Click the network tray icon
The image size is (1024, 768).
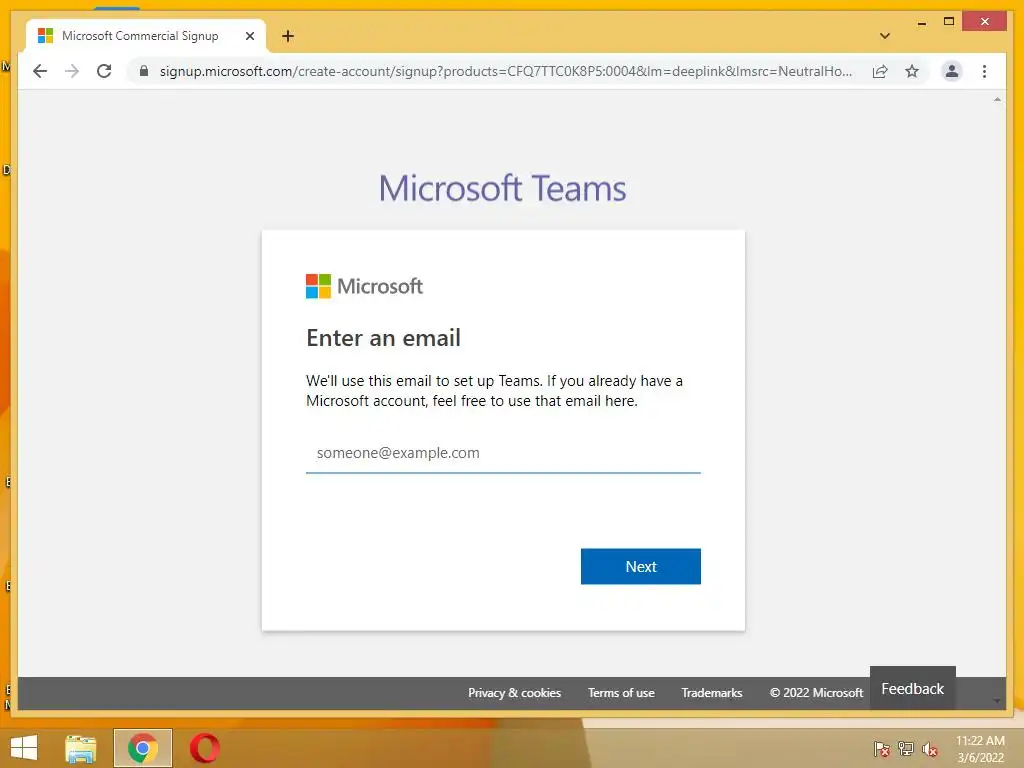[906, 748]
